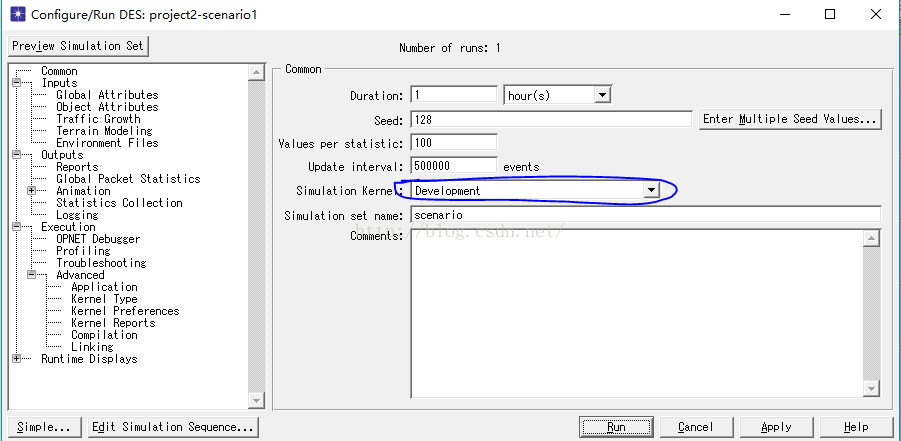
Task: Collapse the Execution tree node
Action: point(16,227)
